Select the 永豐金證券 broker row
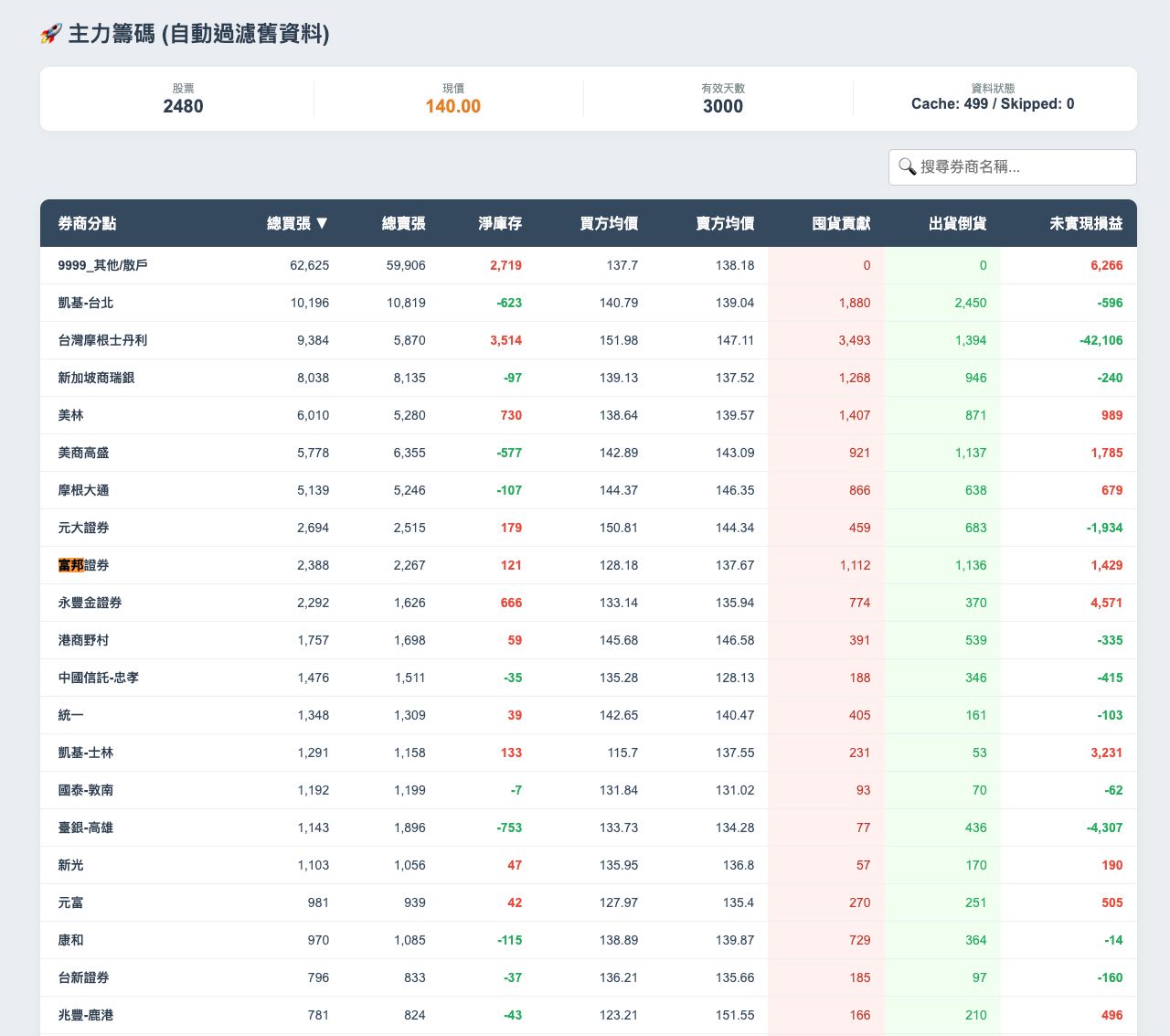This screenshot has width=1170, height=1036. click(x=90, y=603)
